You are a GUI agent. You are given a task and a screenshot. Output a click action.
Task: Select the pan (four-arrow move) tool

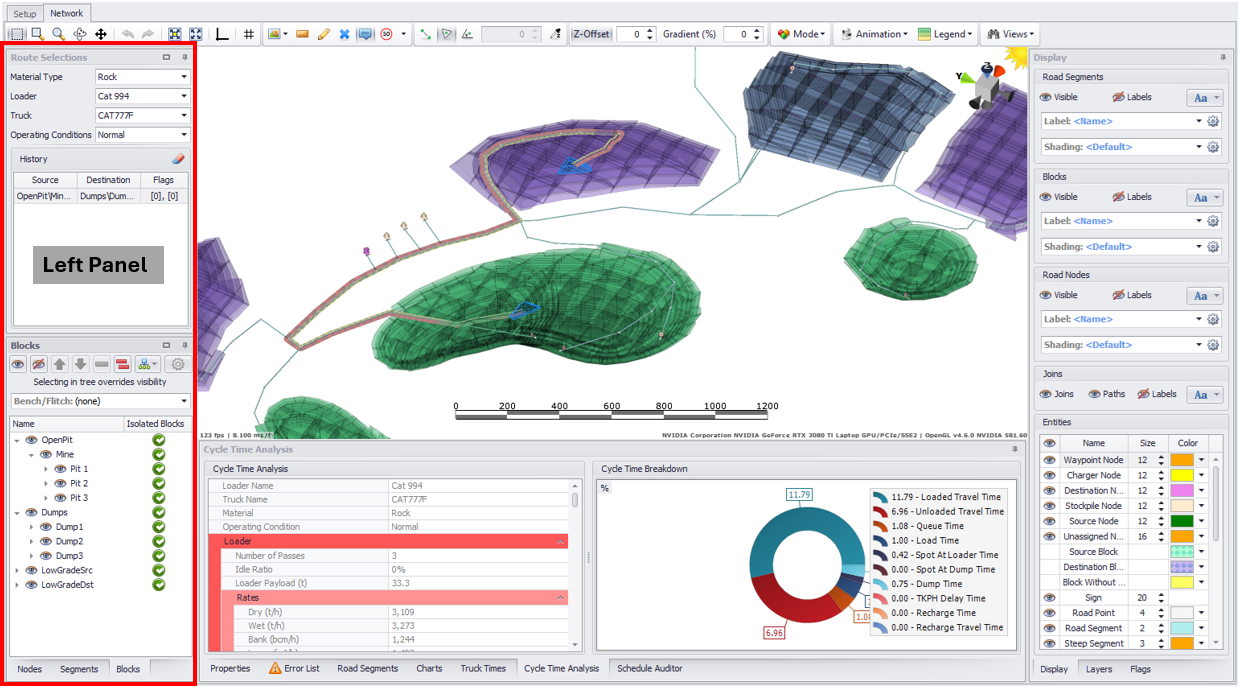click(x=101, y=34)
